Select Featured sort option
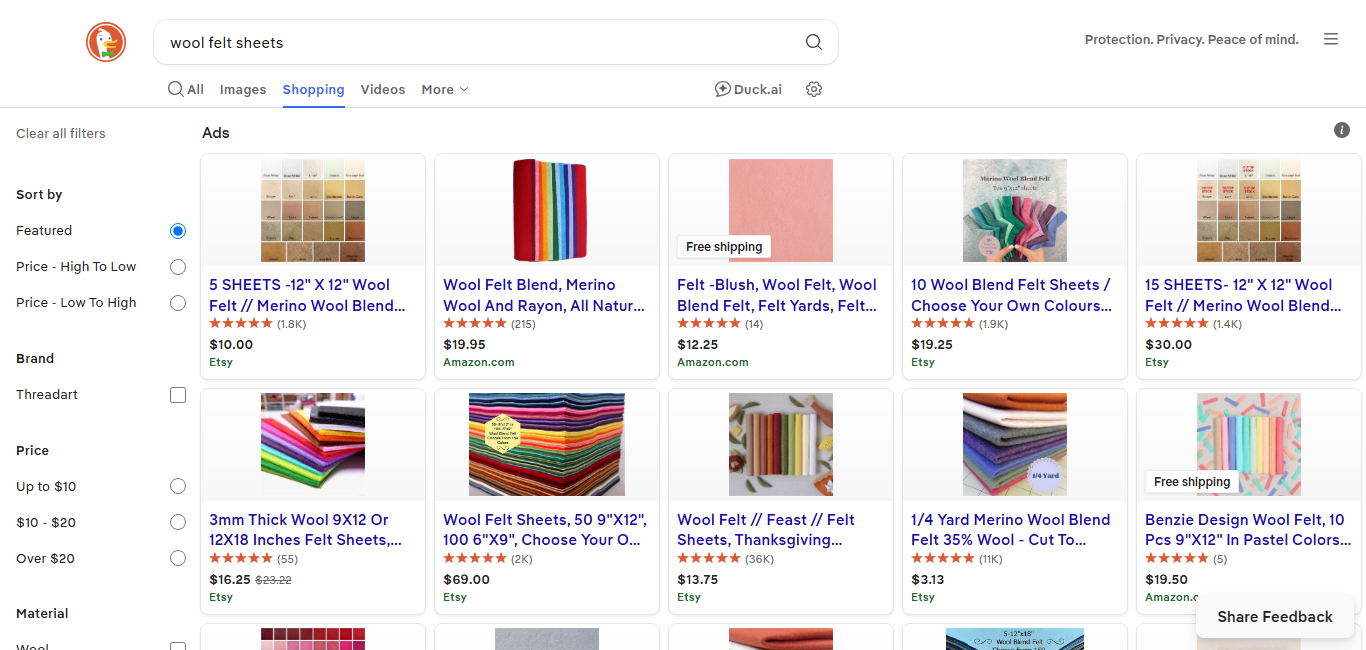 tap(178, 231)
